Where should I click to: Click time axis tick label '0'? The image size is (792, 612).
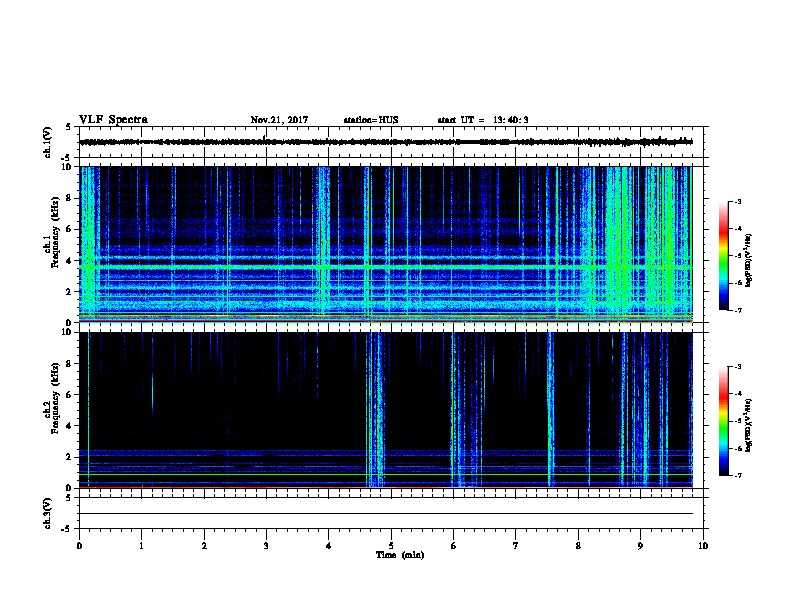pyautogui.click(x=79, y=546)
